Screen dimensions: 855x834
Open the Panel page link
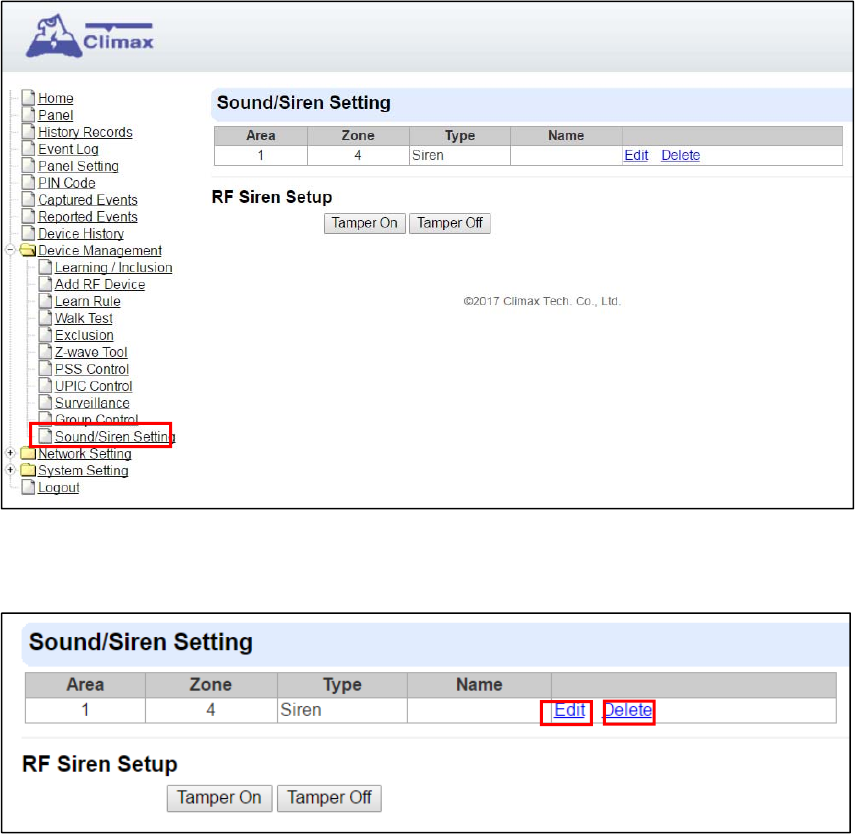(x=56, y=115)
